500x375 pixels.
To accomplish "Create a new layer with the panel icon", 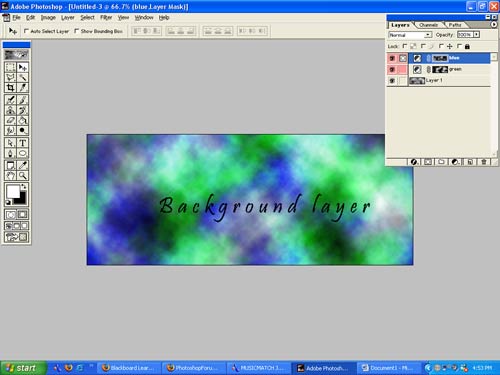I will click(470, 162).
